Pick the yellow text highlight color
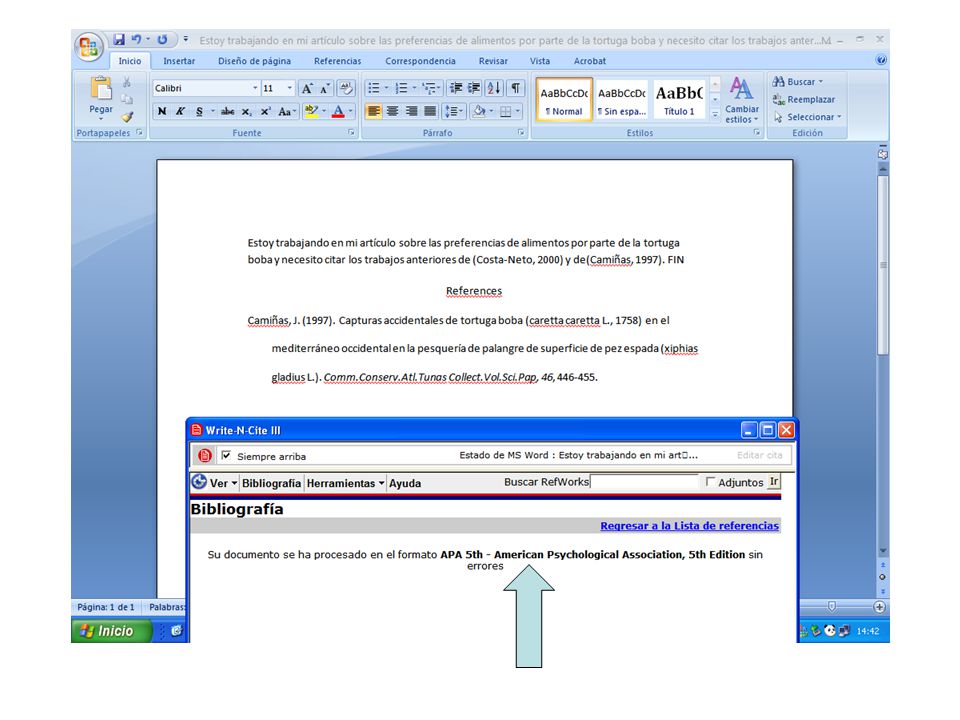The width and height of the screenshot is (960, 720). tap(310, 111)
